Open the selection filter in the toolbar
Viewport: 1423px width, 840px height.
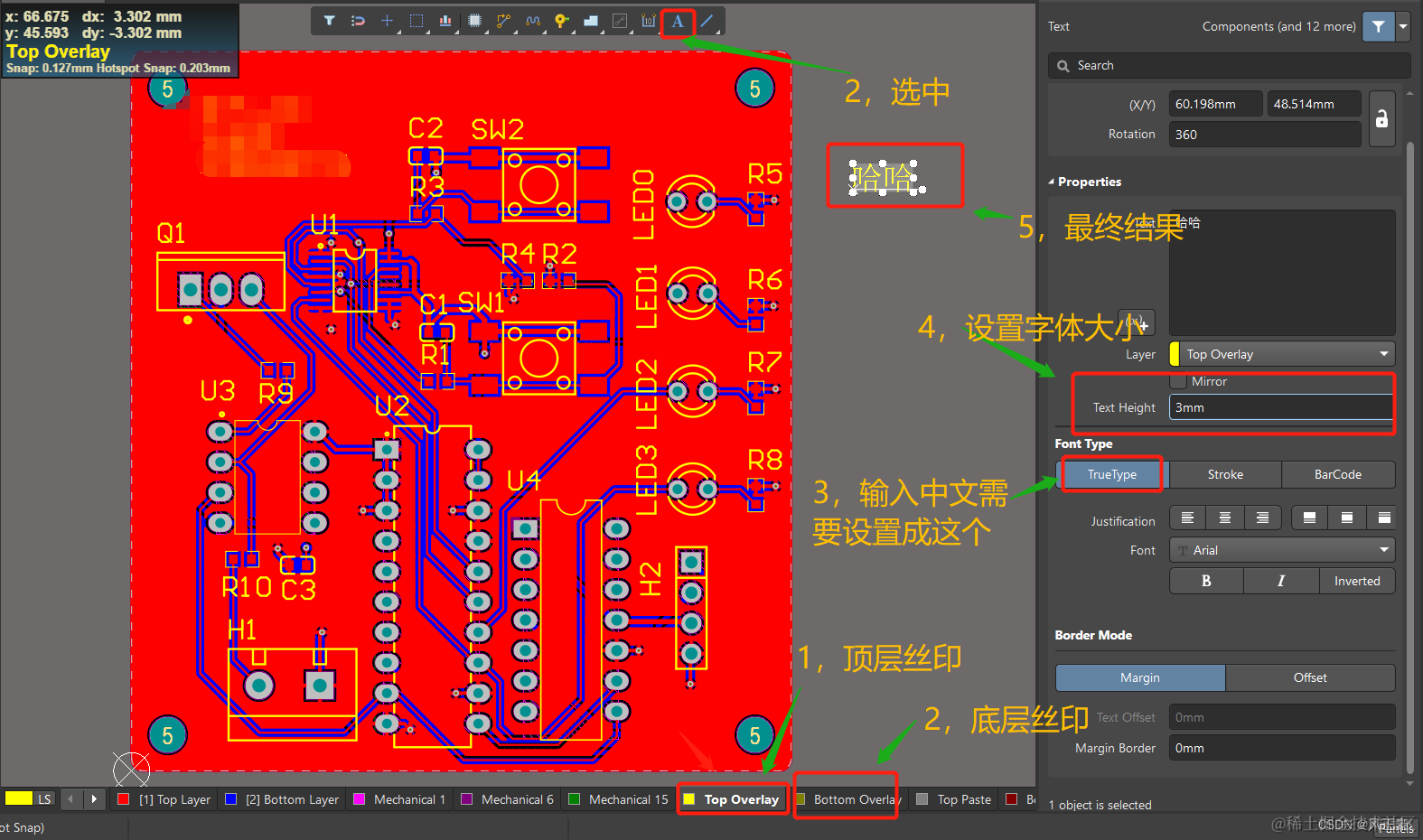pyautogui.click(x=329, y=21)
